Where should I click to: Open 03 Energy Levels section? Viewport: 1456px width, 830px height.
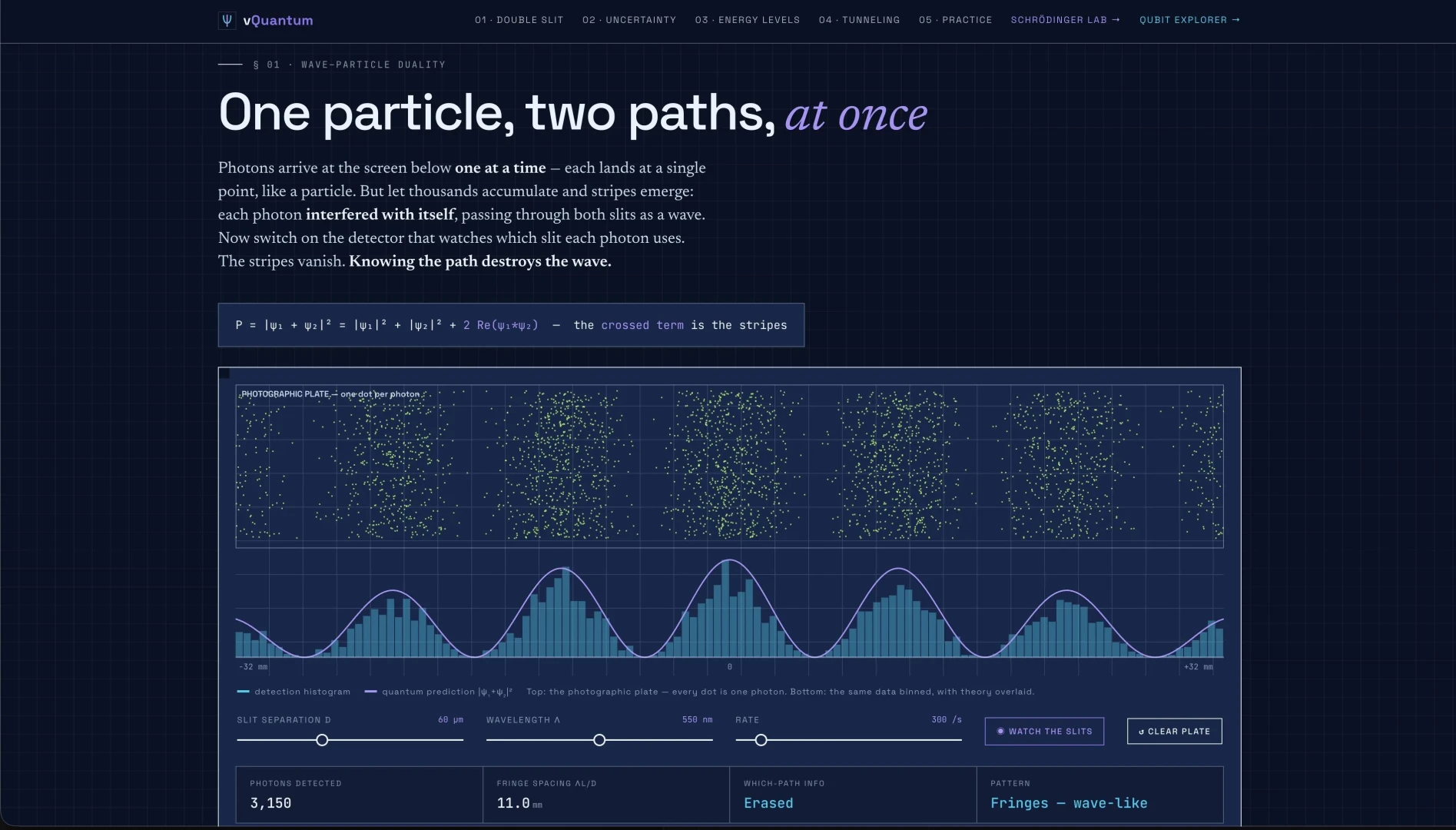[x=748, y=20]
